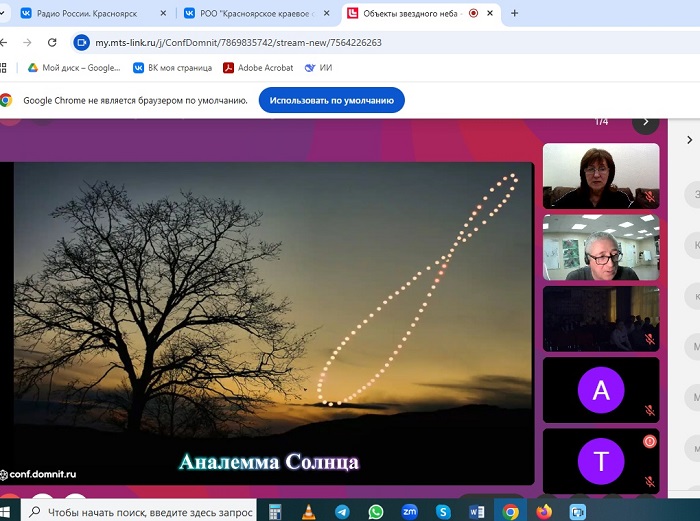Switch to the Радио России. Красноярск tab

pos(86,14)
